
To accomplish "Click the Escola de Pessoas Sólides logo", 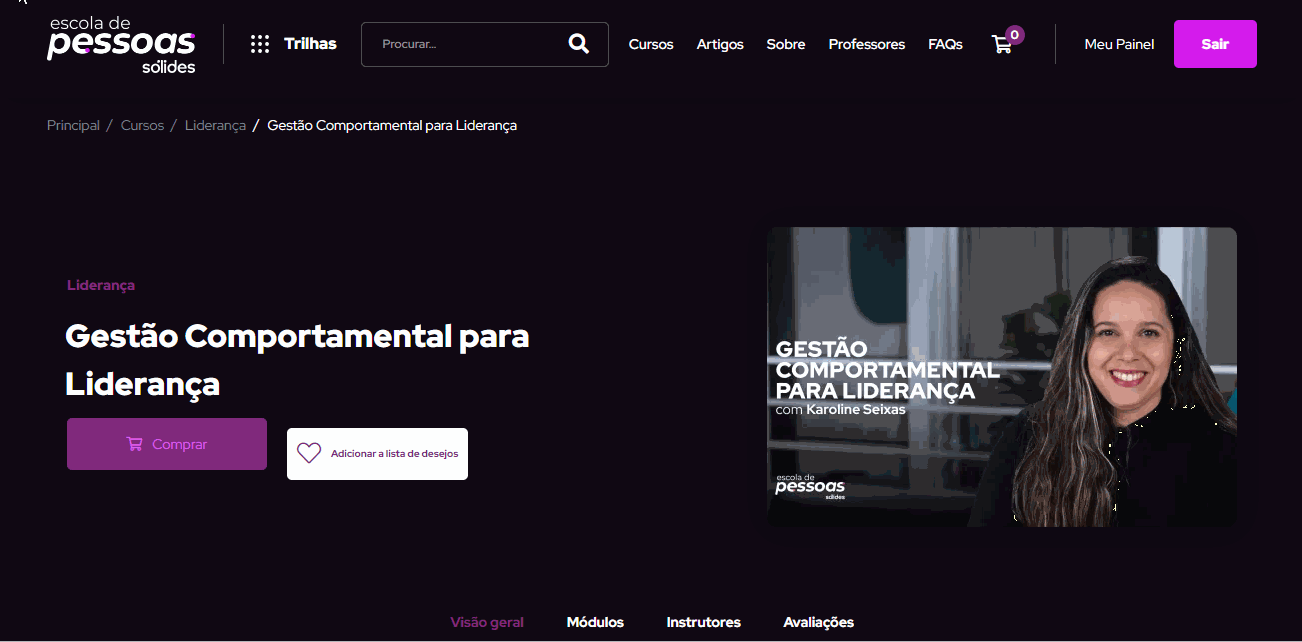I will (121, 44).
